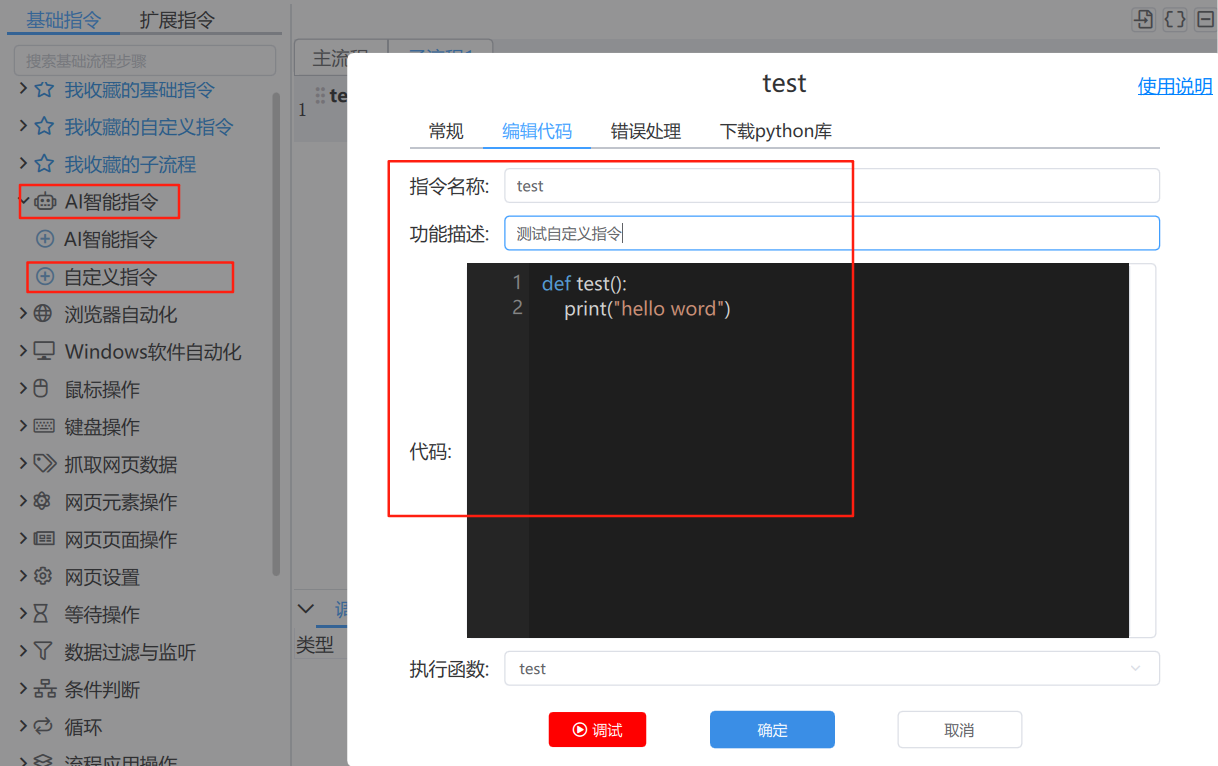Select 条件判断 in the tree
The image size is (1218, 766).
102,689
